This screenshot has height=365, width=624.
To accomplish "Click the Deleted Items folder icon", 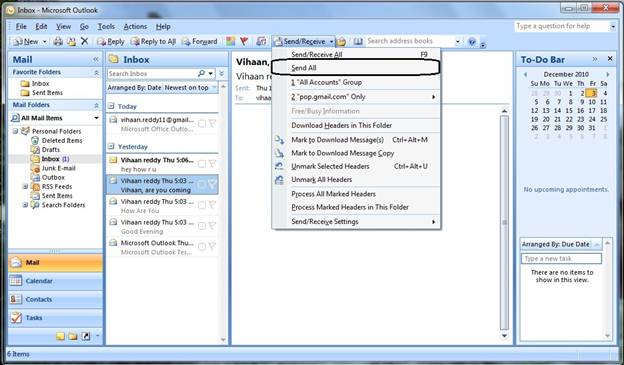I will pyautogui.click(x=35, y=141).
